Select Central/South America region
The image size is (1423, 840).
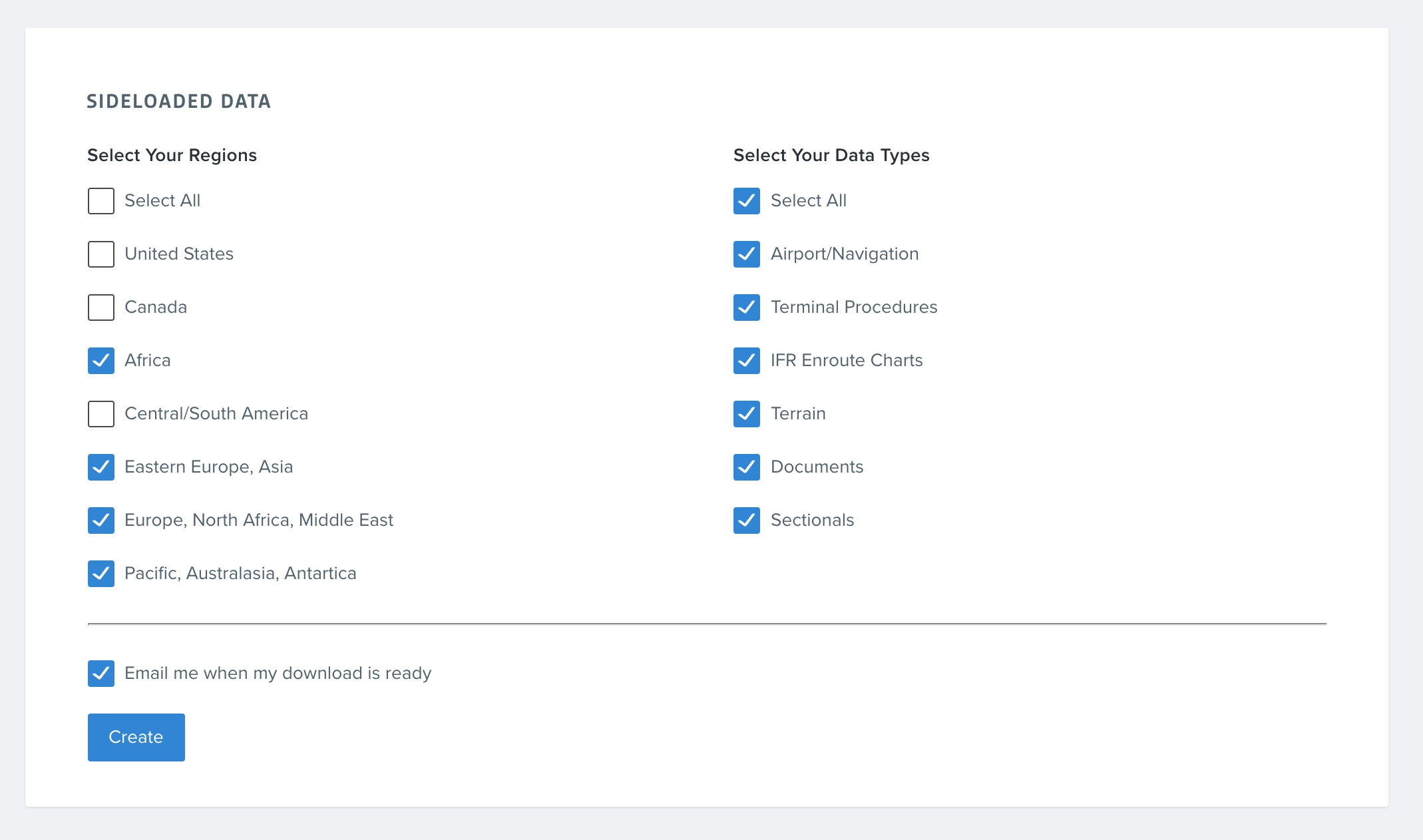(x=101, y=414)
